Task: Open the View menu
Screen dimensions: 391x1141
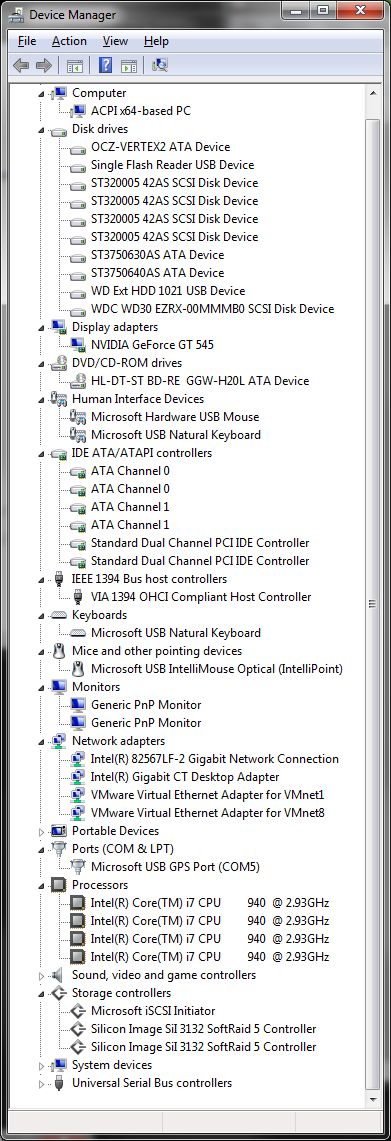Action: 115,41
